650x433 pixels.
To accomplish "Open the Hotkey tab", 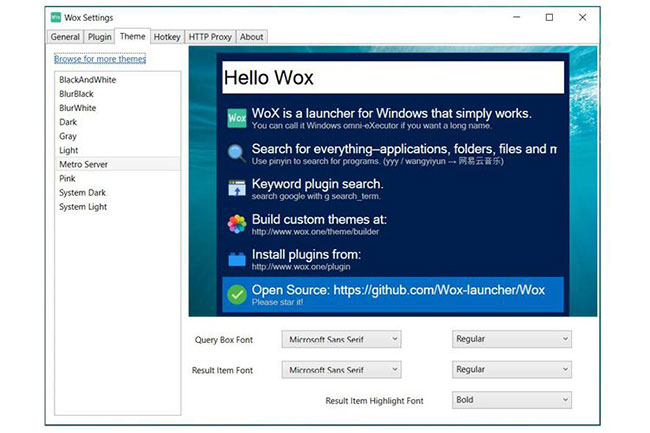I will (167, 37).
